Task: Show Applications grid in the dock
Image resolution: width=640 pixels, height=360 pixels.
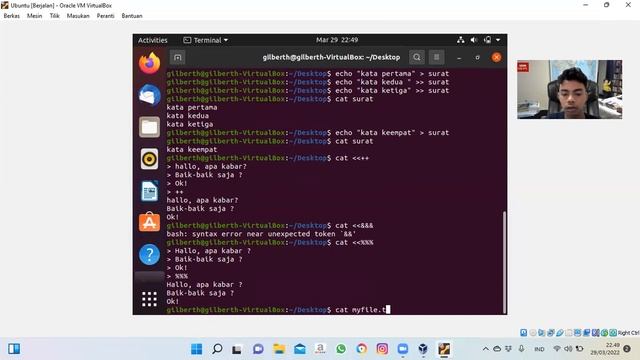Action: [x=149, y=299]
